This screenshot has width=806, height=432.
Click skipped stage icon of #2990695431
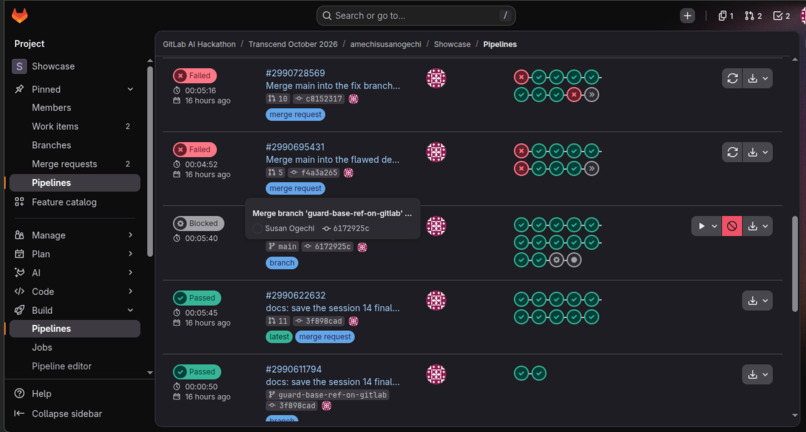pyautogui.click(x=592, y=169)
